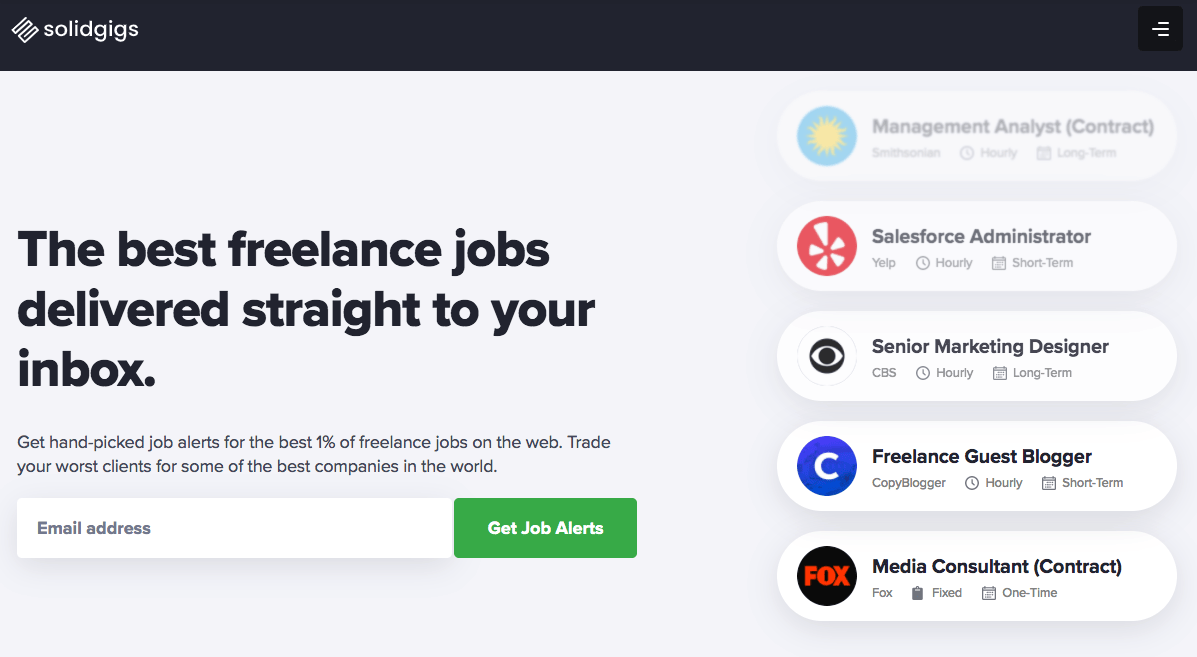Screen dimensions: 1197x657
Task: Open Management Analyst (Contract) job title
Action: coord(1013,127)
